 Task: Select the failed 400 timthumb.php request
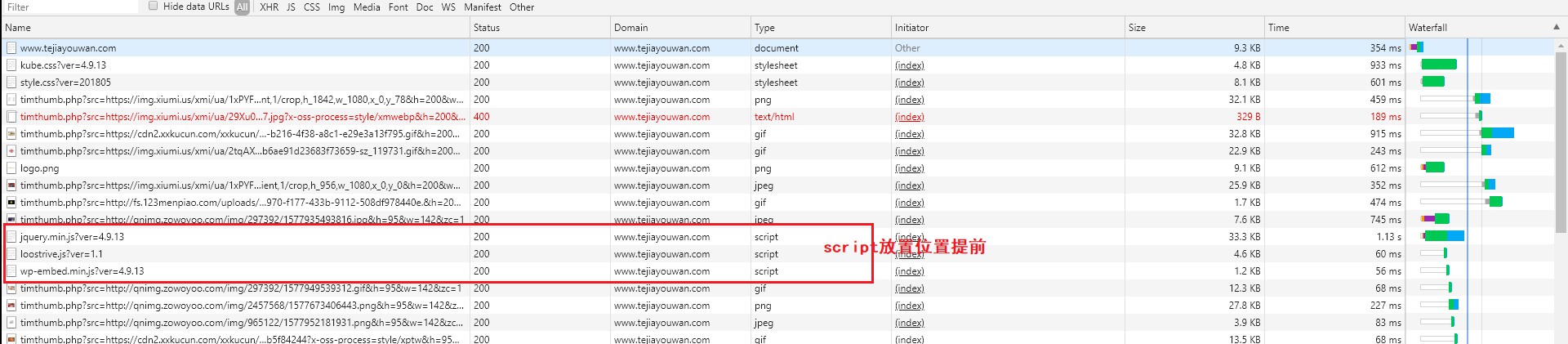(243, 117)
